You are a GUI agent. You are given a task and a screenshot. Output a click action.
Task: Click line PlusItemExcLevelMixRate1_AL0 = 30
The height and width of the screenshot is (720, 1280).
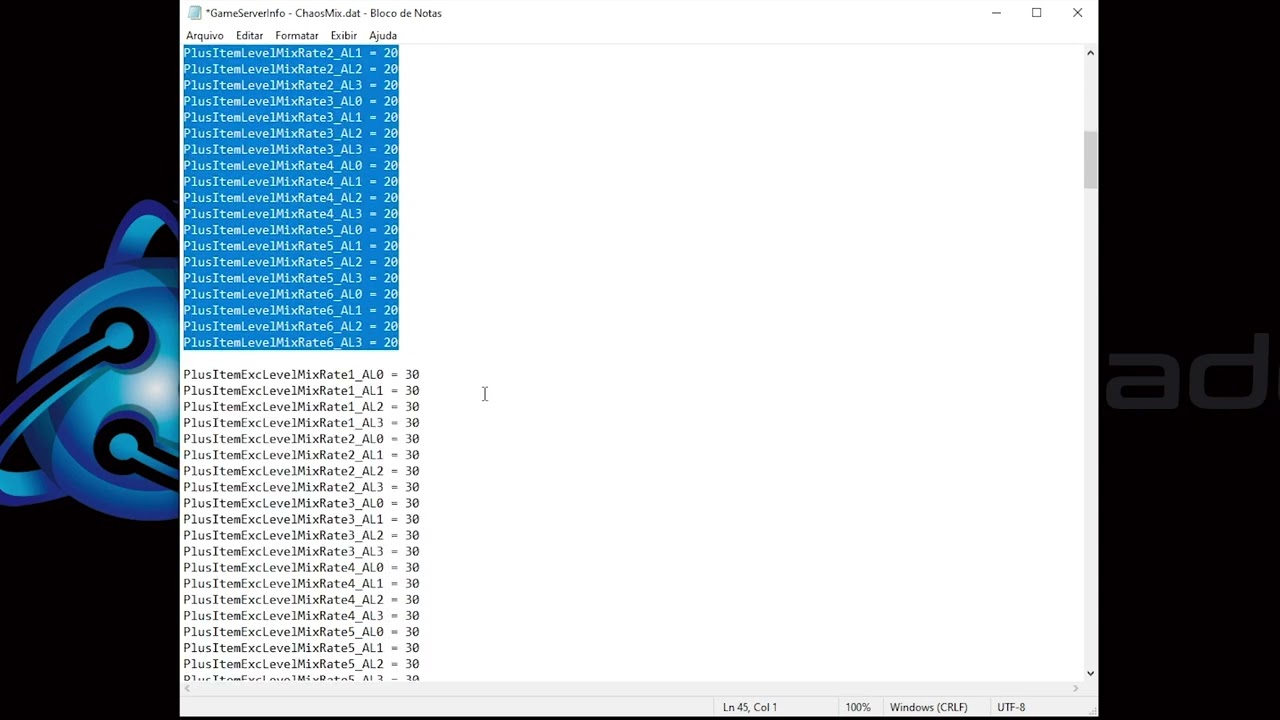tap(301, 375)
